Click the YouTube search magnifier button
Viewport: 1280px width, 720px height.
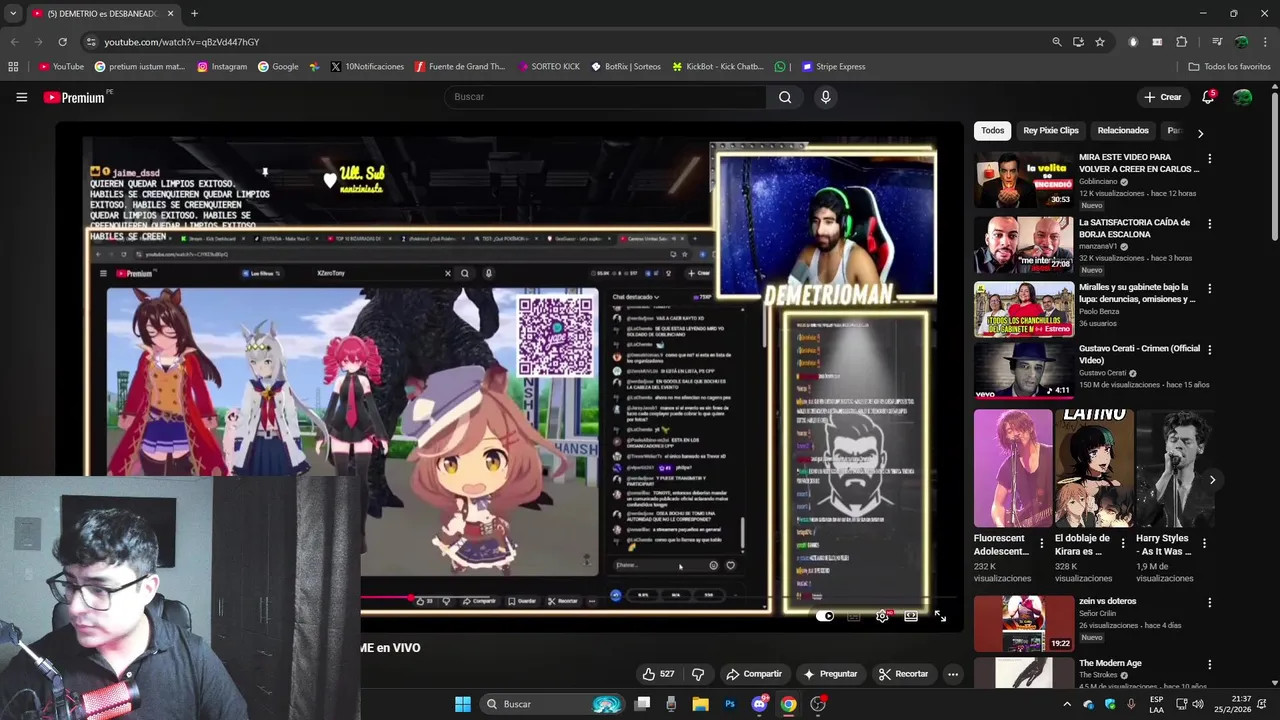tap(785, 97)
